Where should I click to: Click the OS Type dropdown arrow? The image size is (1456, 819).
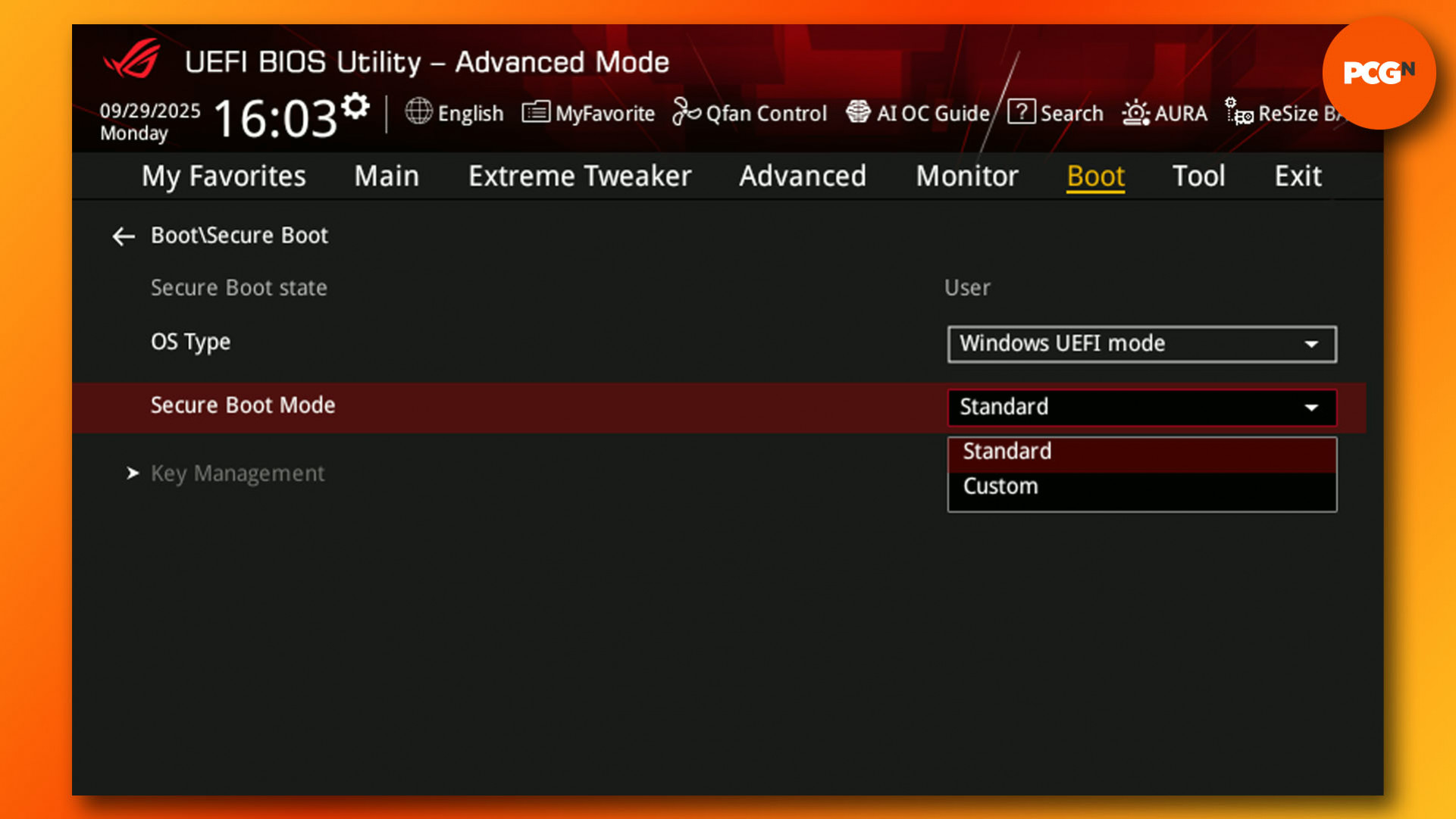point(1311,345)
